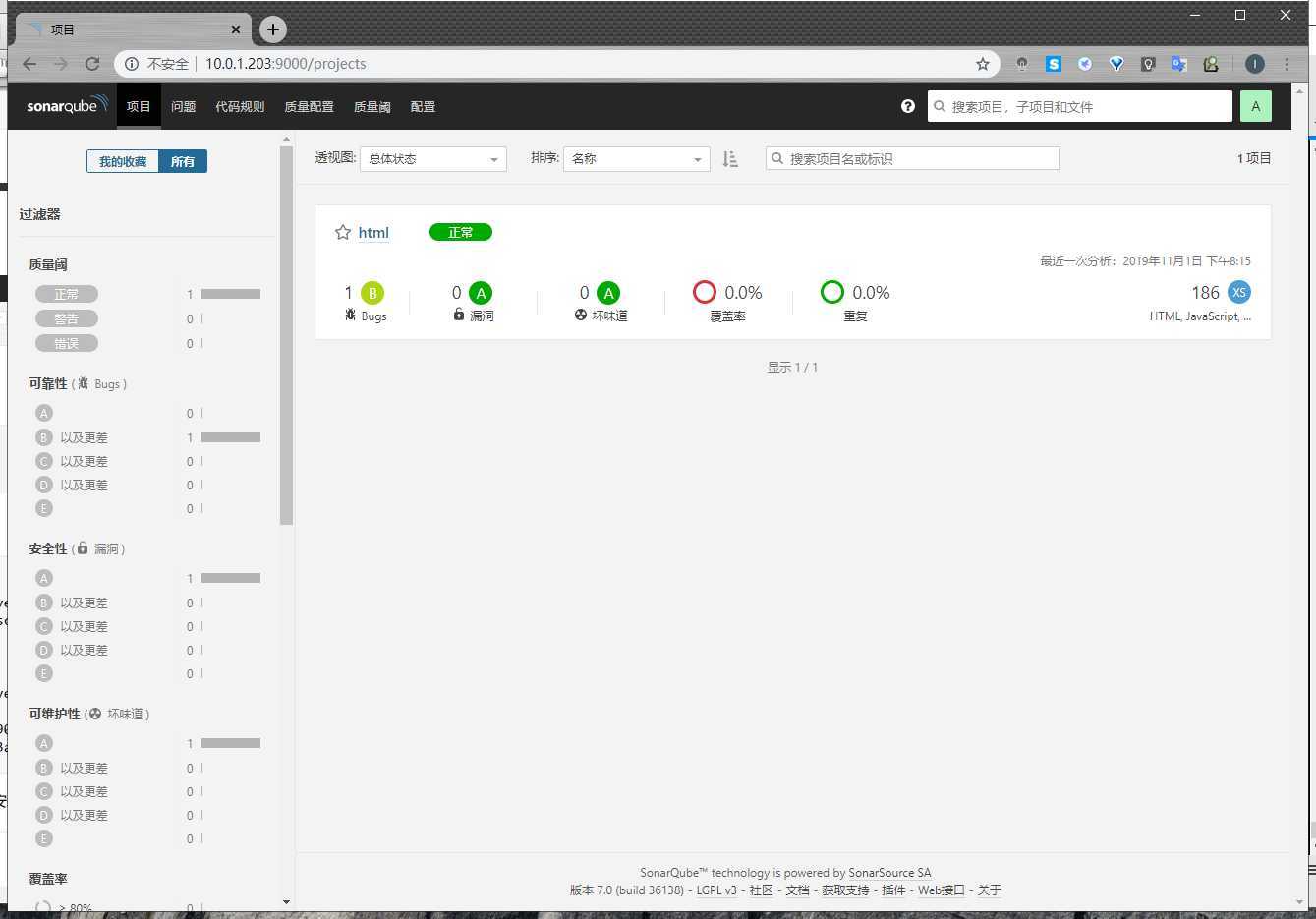The width and height of the screenshot is (1316, 919).
Task: Click the yellow B reliability rating badge on html
Action: pos(372,293)
